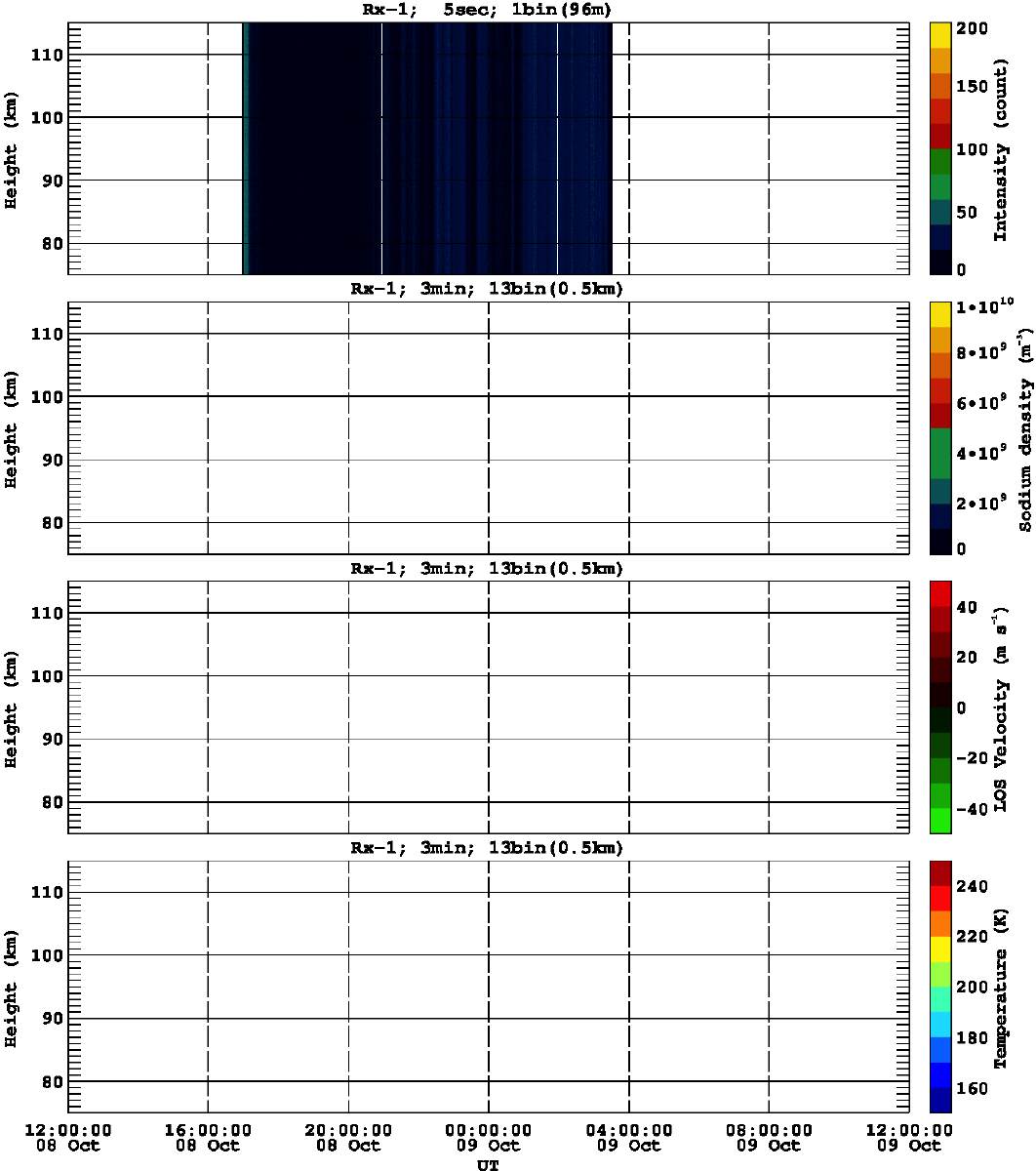Image resolution: width=1036 pixels, height=1171 pixels.
Task: Click the '180' tick on Temperature colorbar
Action: tap(972, 1037)
